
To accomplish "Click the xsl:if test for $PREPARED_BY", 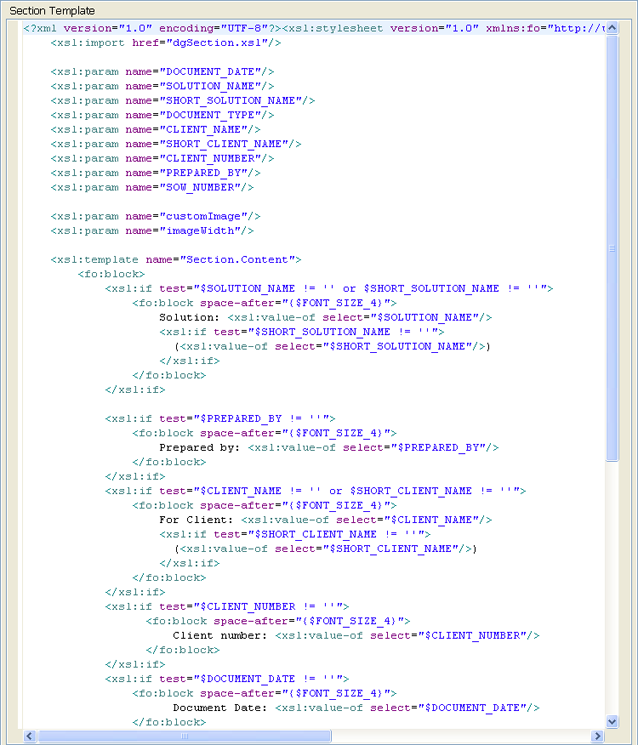I will pyautogui.click(x=220, y=419).
